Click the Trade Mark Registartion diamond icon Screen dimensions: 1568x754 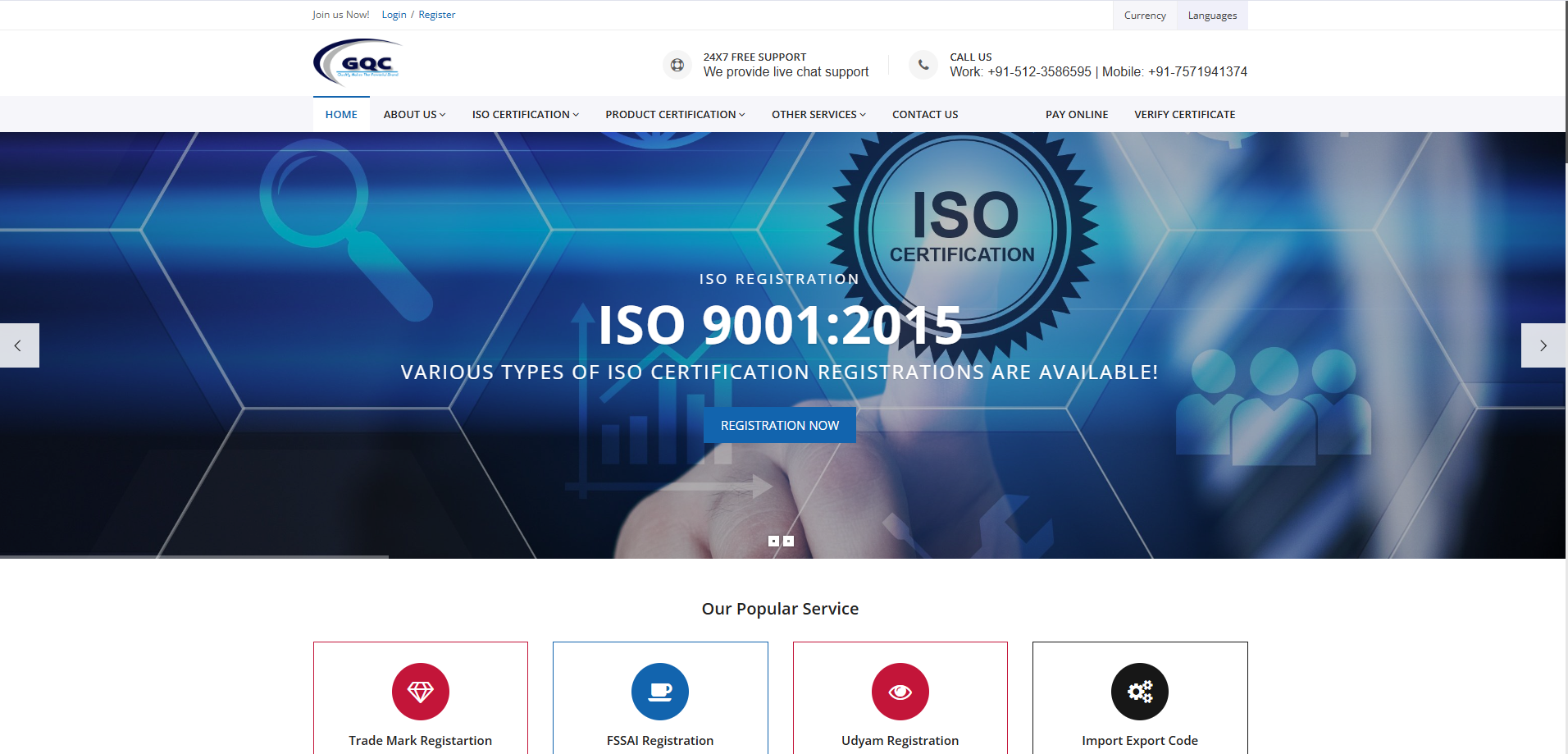tap(420, 691)
